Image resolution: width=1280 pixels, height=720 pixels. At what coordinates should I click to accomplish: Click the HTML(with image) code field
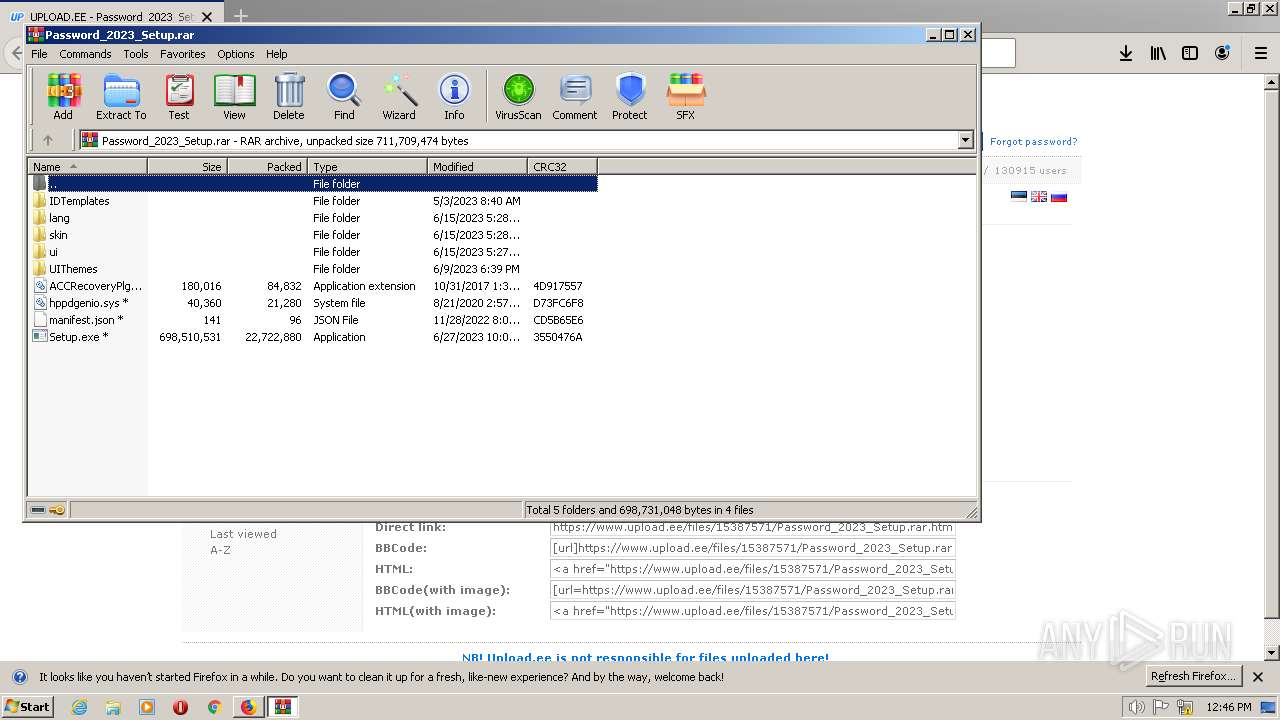pyautogui.click(x=752, y=611)
